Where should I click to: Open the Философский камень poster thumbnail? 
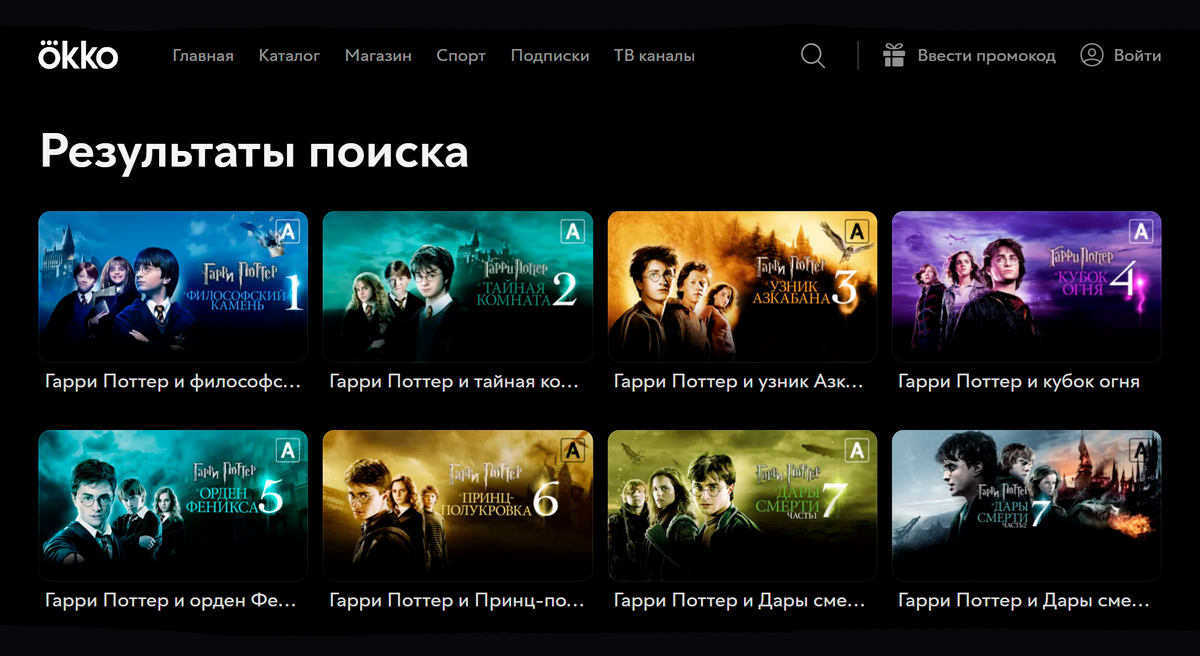[173, 286]
